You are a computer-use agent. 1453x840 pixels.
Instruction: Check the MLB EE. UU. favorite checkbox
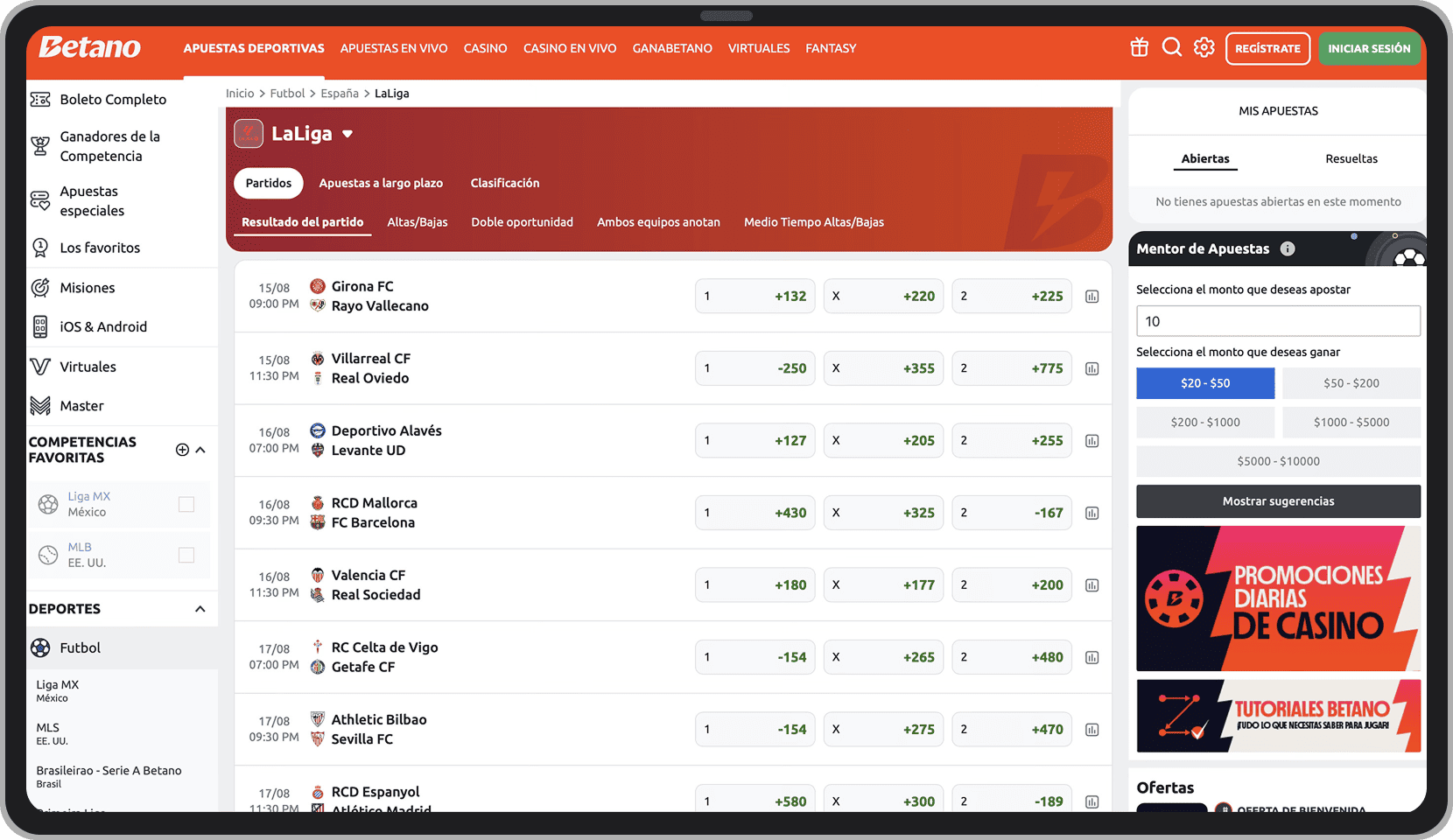tap(186, 555)
